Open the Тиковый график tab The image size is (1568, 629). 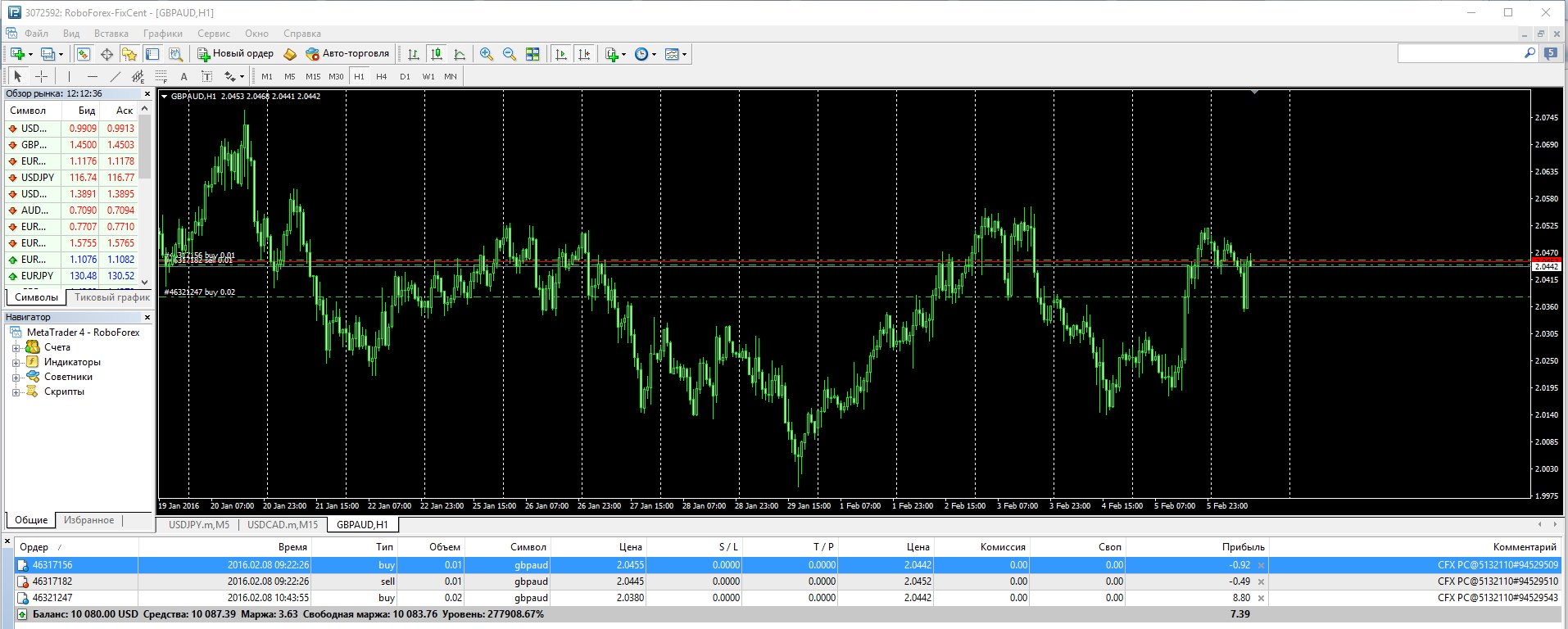112,297
